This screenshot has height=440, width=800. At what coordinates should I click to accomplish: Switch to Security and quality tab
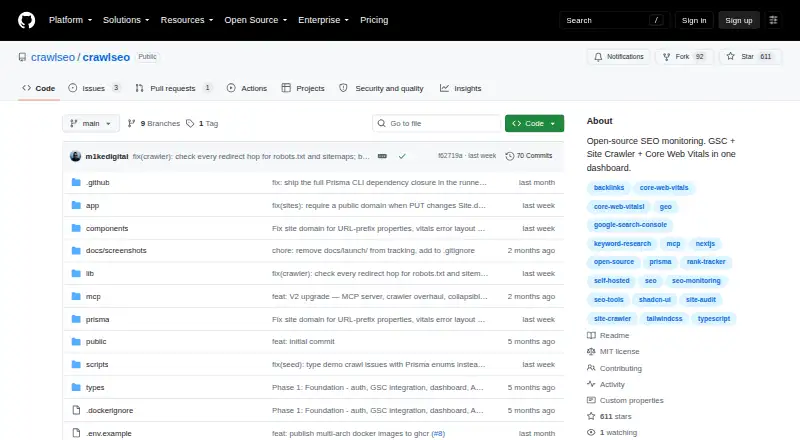click(x=382, y=88)
